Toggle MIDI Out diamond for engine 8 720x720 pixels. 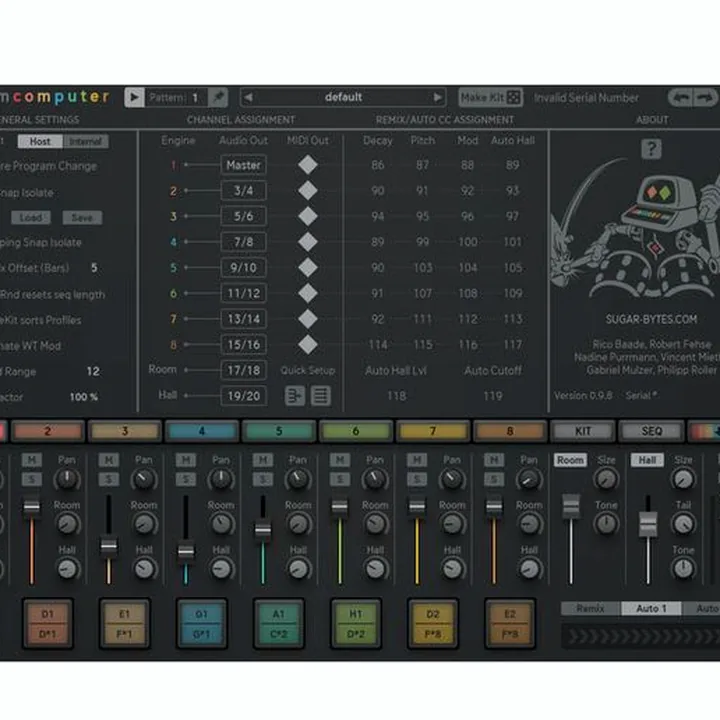[x=308, y=345]
